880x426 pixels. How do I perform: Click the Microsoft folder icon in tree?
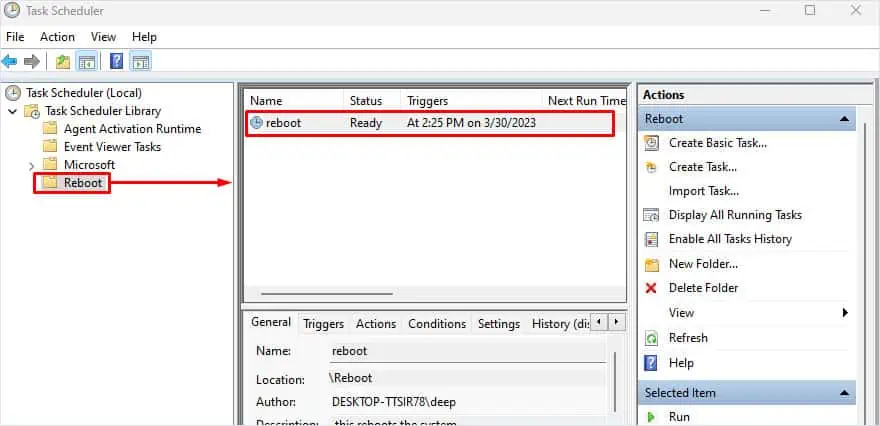(51, 164)
